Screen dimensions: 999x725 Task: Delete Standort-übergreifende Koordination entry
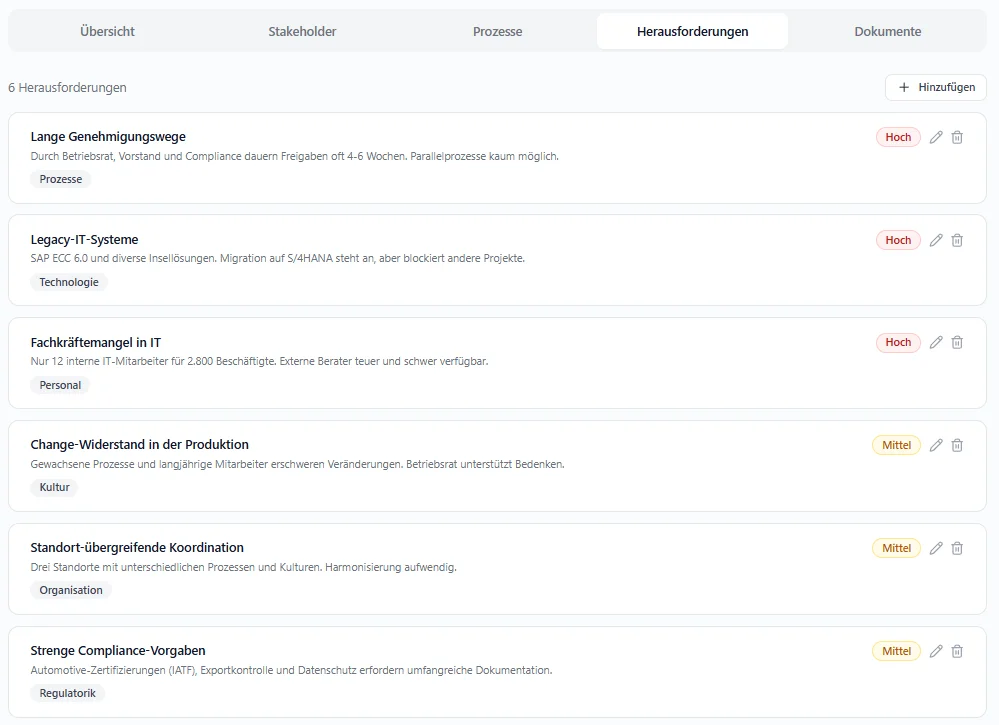pyautogui.click(x=957, y=548)
